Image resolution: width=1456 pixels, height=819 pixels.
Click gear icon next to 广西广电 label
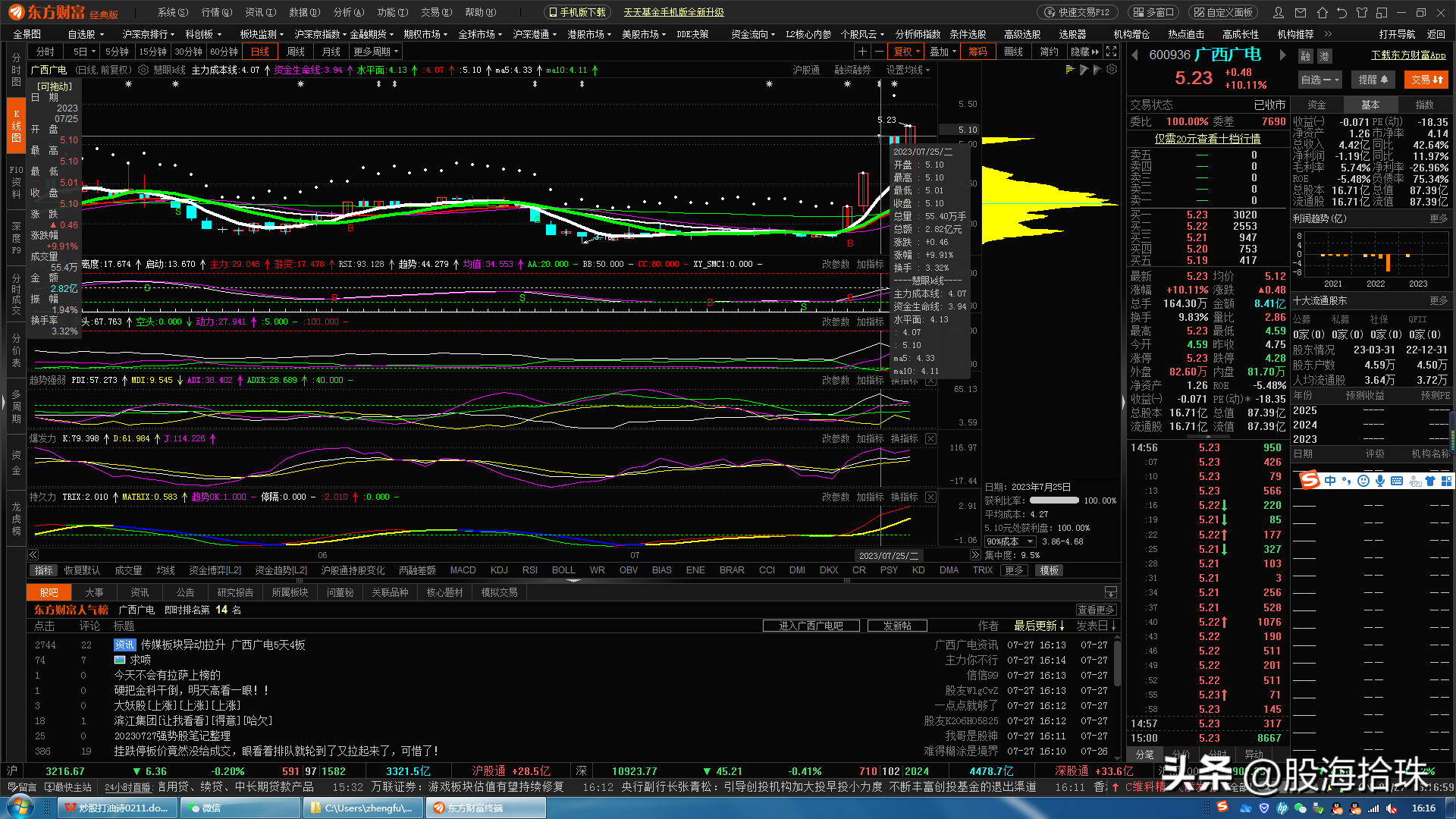coord(143,70)
